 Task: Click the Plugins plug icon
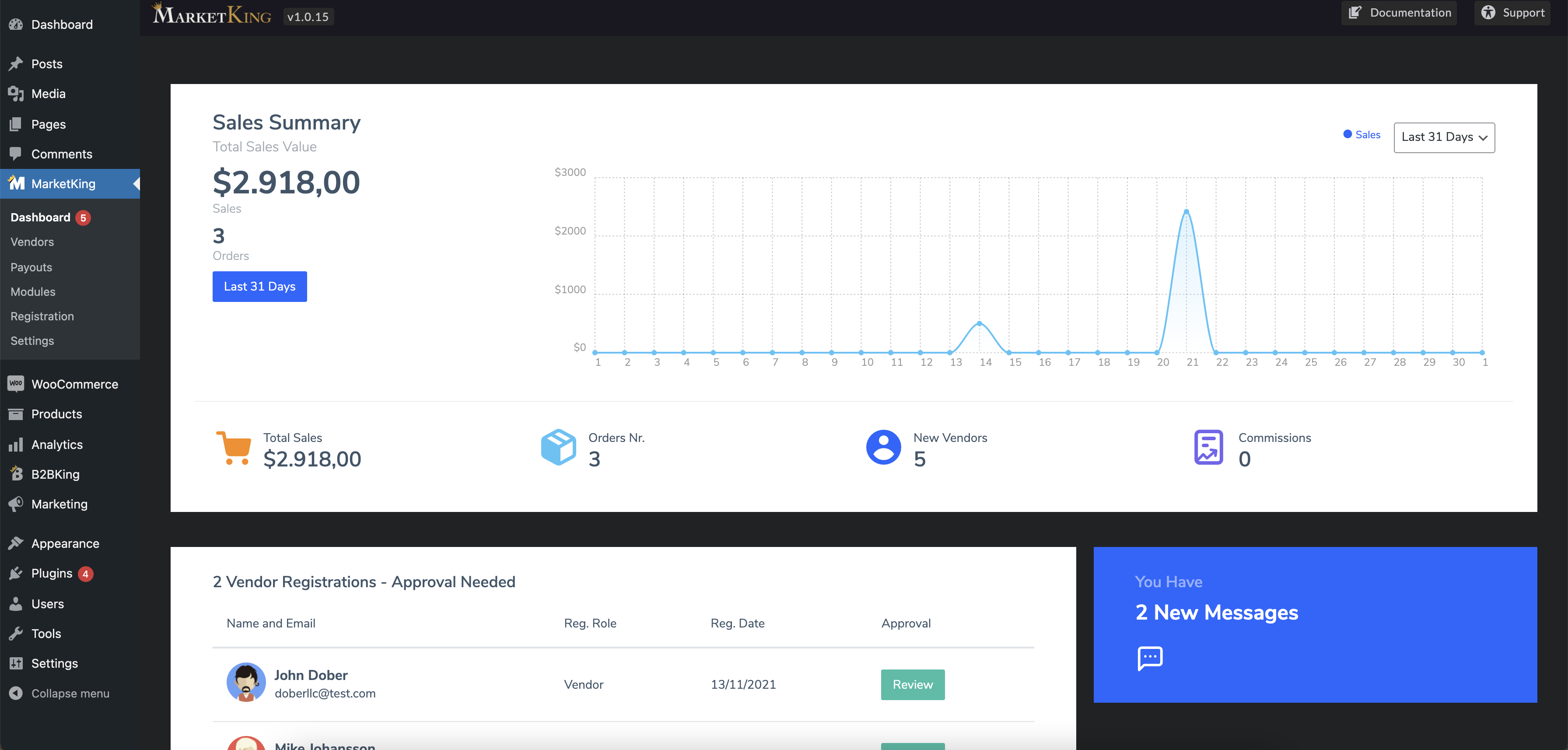(x=16, y=573)
